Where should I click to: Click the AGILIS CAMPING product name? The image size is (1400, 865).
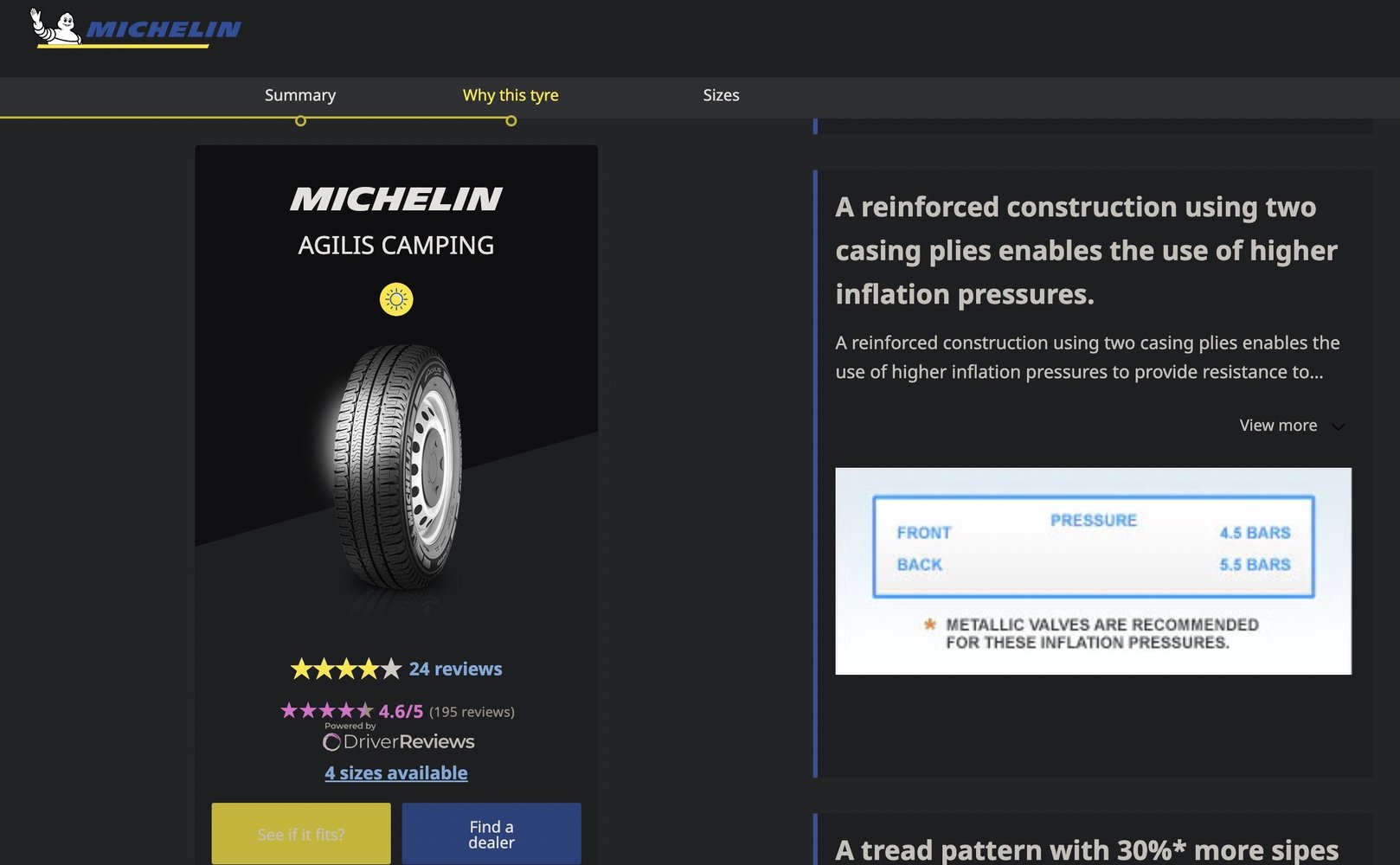pyautogui.click(x=396, y=246)
